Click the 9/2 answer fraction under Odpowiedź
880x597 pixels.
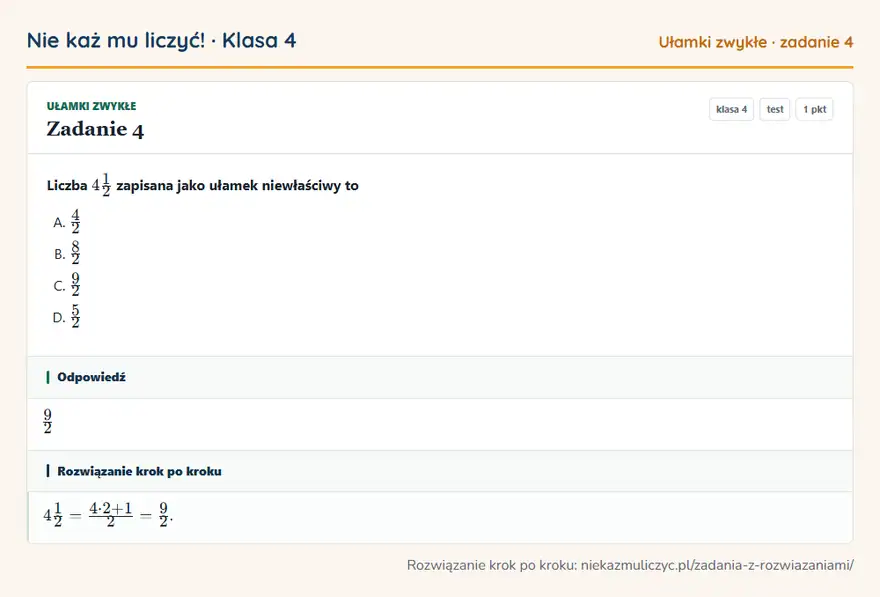click(48, 421)
